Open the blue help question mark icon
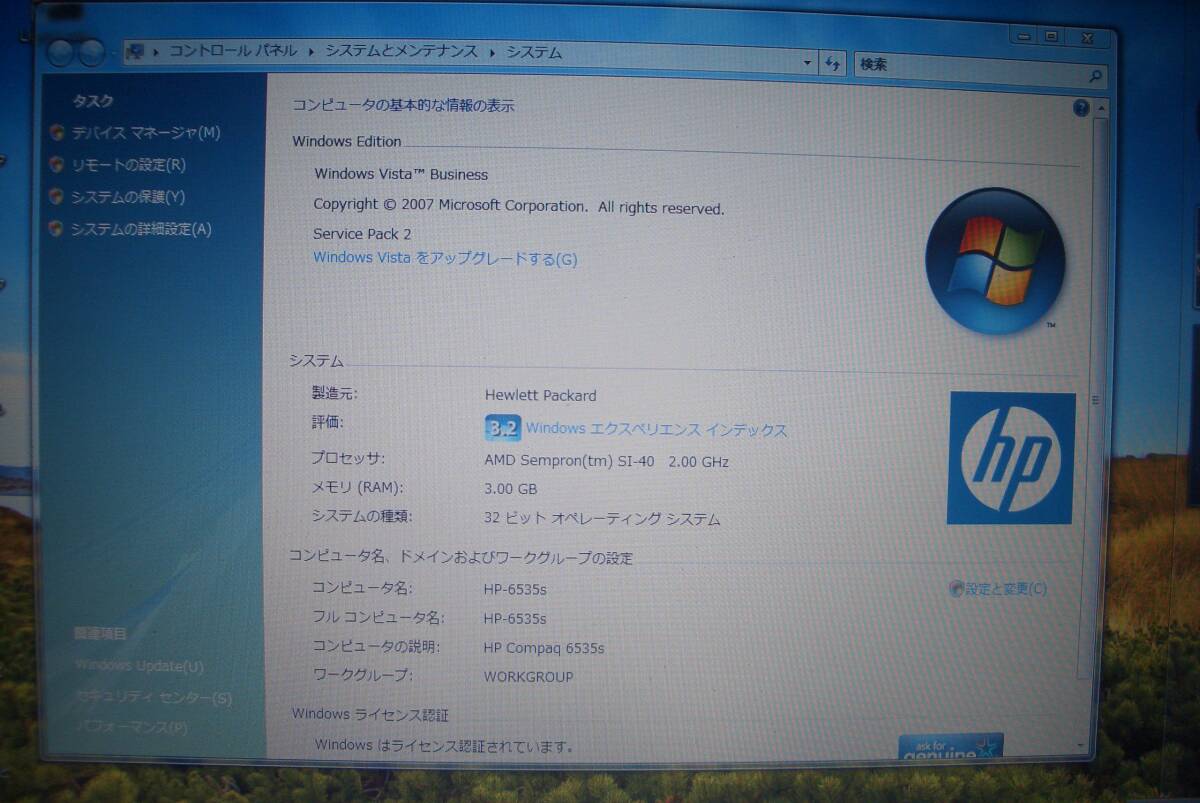This screenshot has width=1200, height=803. point(1081,108)
